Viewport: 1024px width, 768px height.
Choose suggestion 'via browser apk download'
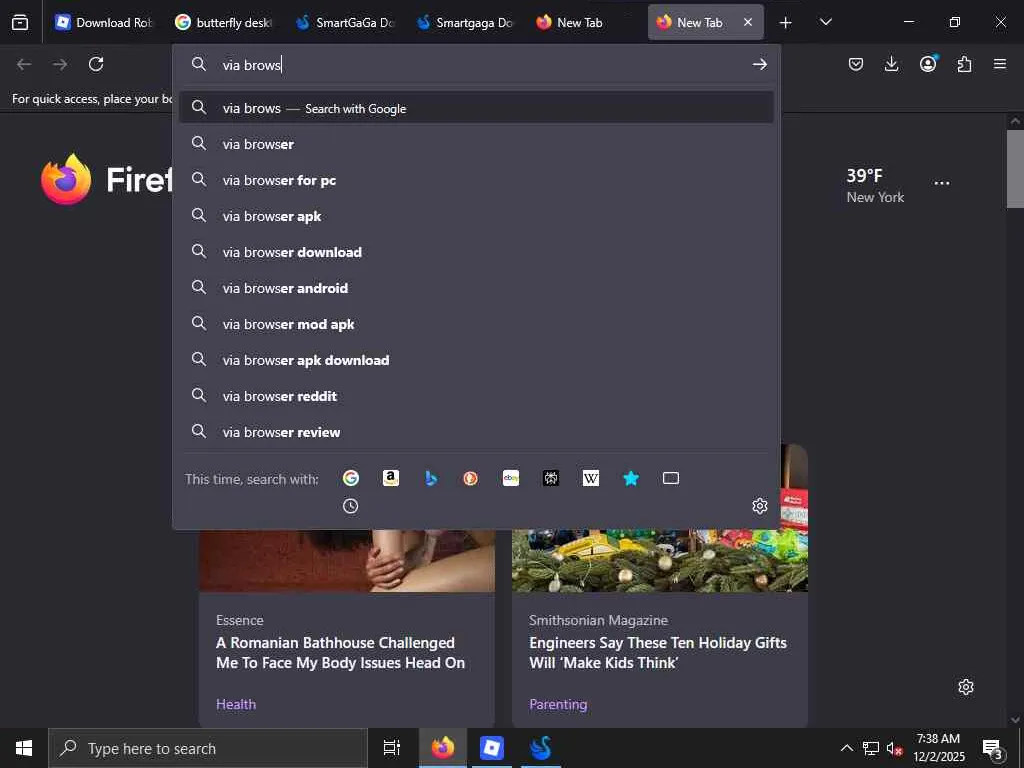(x=476, y=360)
